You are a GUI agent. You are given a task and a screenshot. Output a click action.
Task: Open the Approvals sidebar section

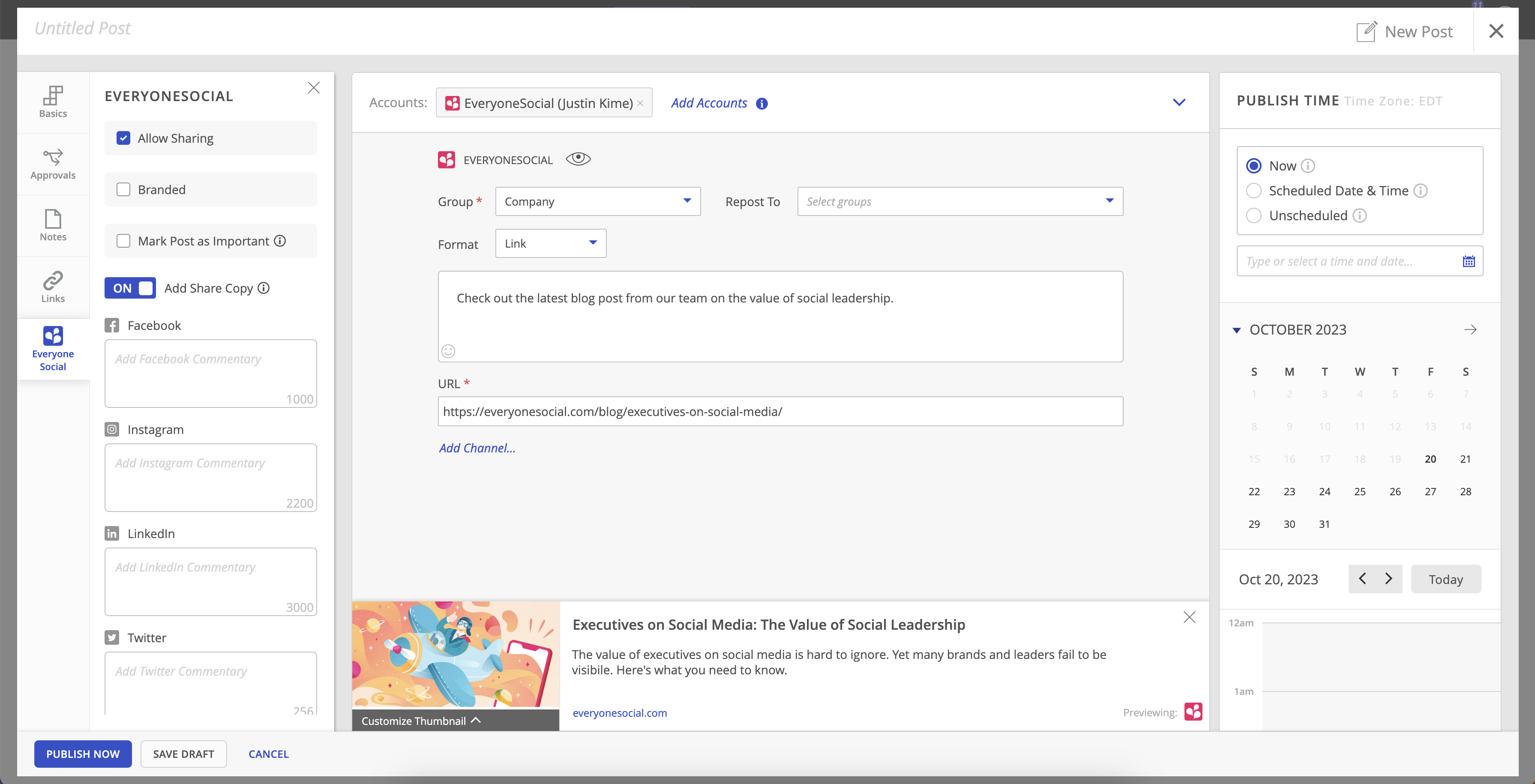52,164
